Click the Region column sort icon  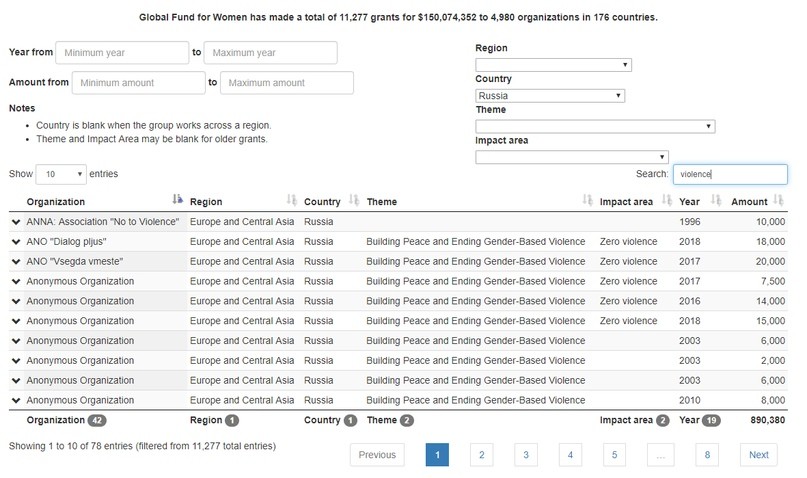coord(292,201)
